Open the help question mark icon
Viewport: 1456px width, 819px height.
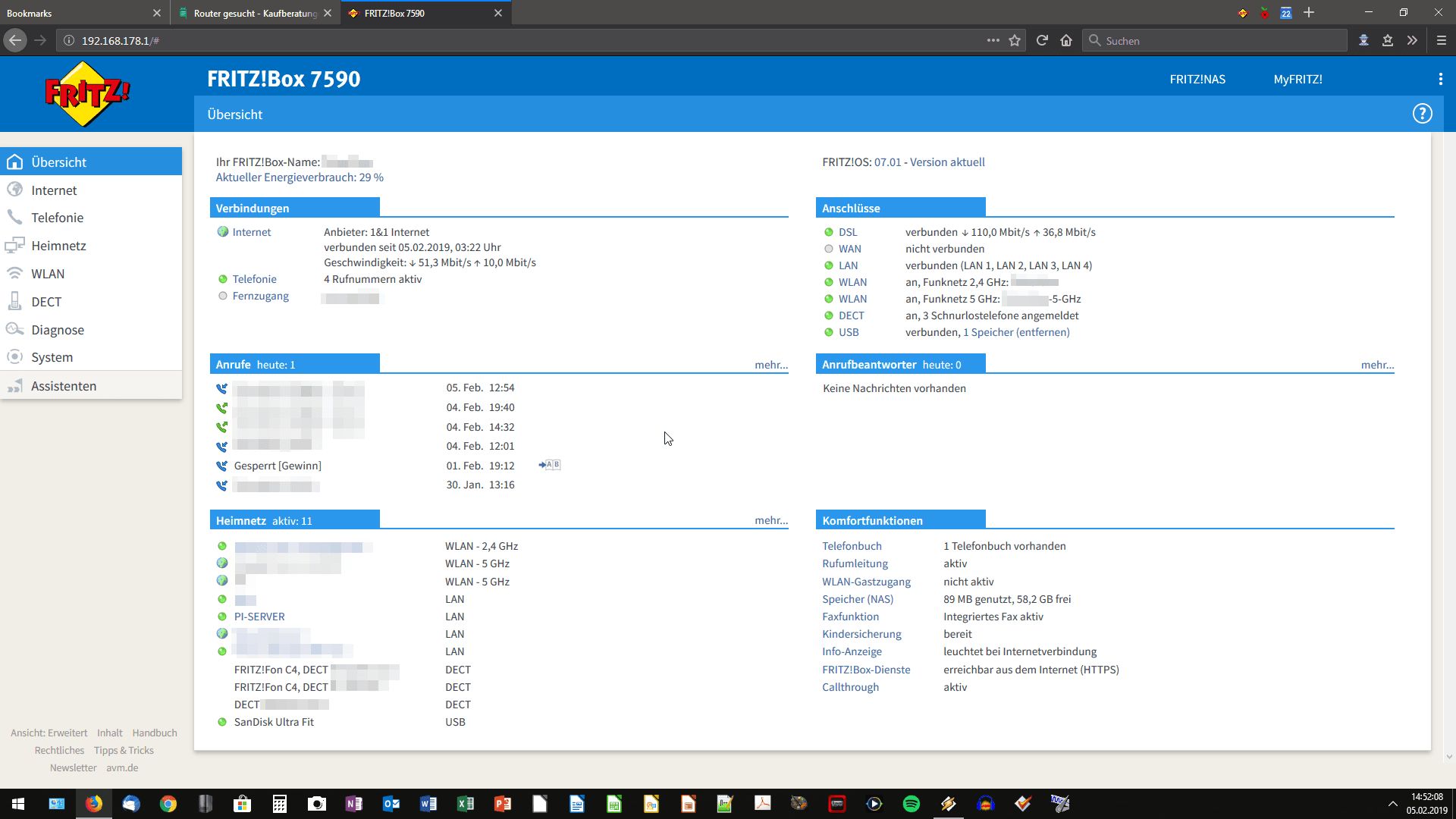coord(1422,114)
